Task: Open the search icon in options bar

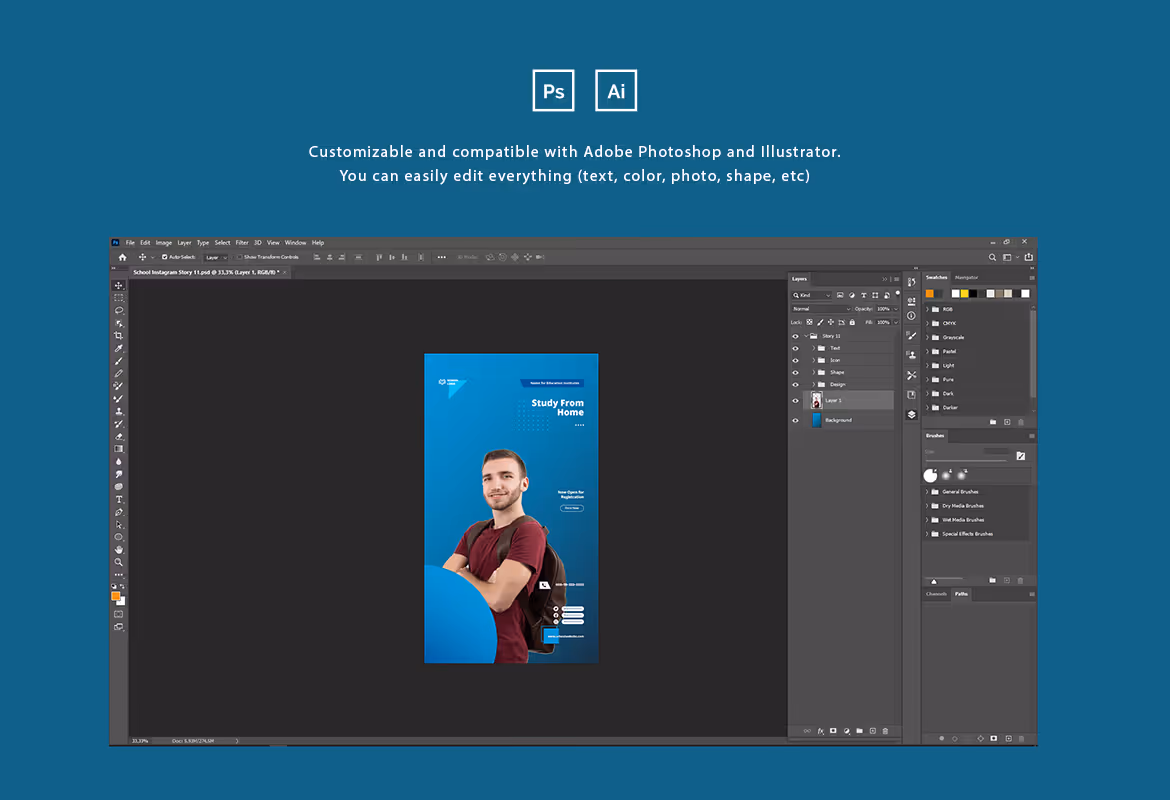Action: 992,257
